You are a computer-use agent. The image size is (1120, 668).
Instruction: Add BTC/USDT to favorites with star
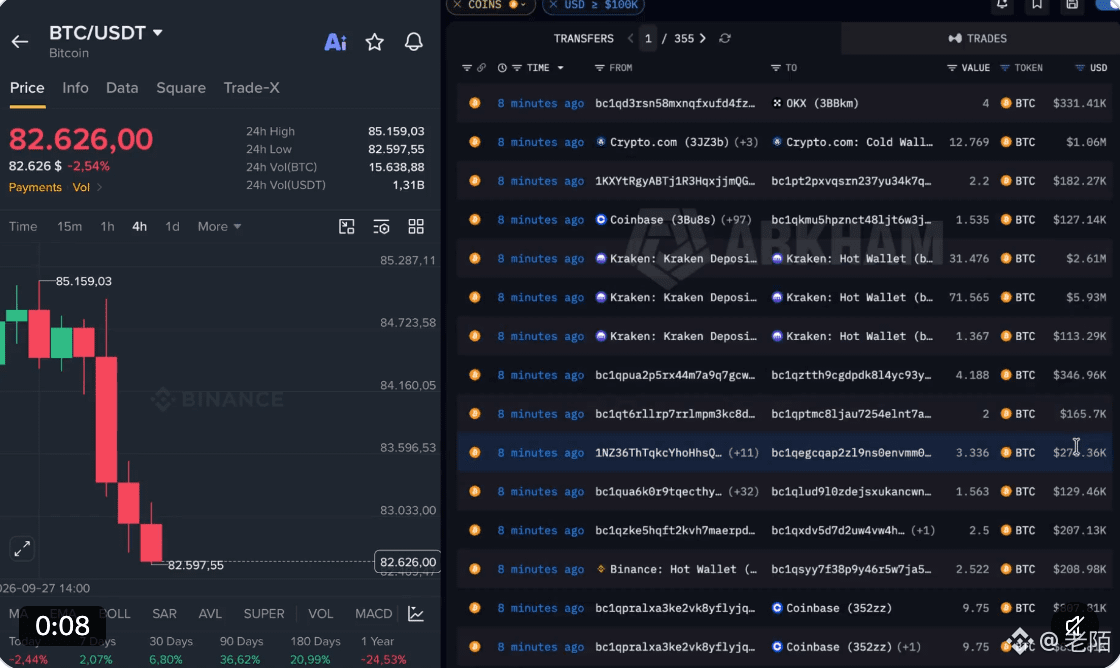[374, 42]
